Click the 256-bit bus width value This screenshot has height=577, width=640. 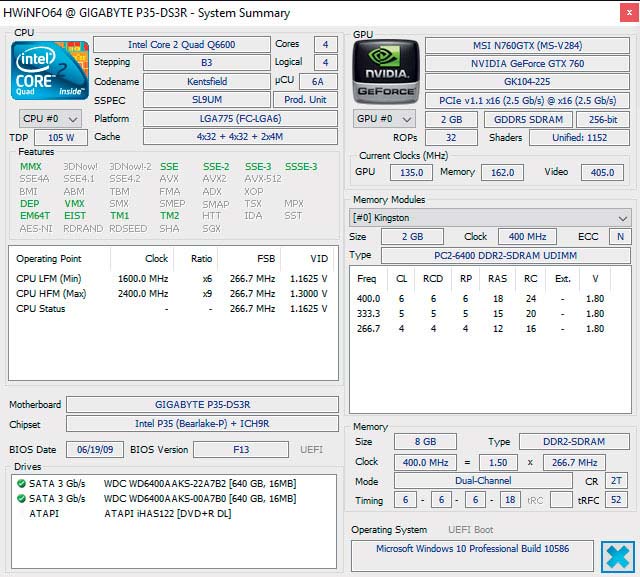pos(603,120)
